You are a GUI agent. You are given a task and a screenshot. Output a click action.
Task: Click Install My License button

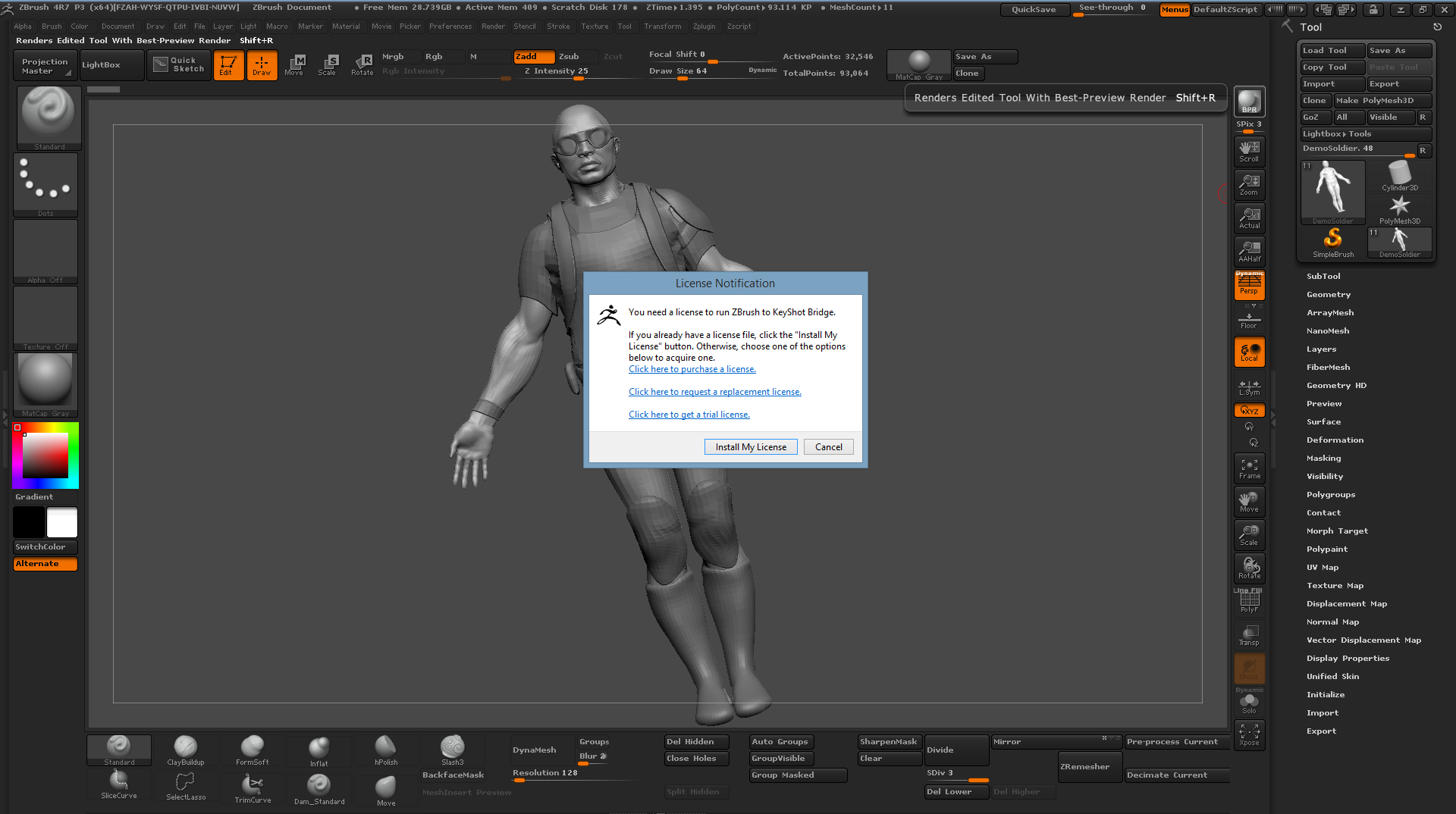click(x=751, y=447)
